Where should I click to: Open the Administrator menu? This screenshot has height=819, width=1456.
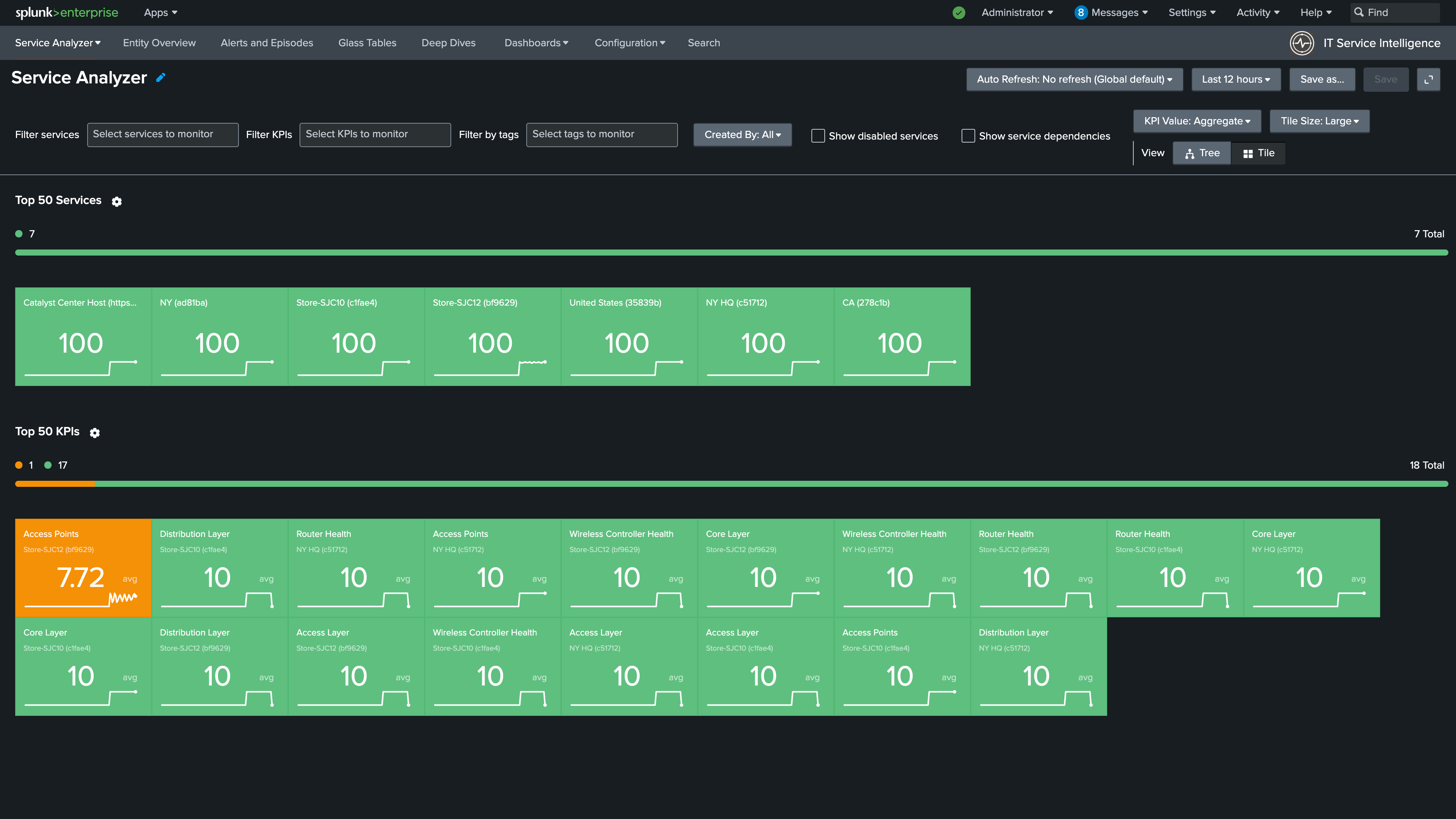[1017, 13]
